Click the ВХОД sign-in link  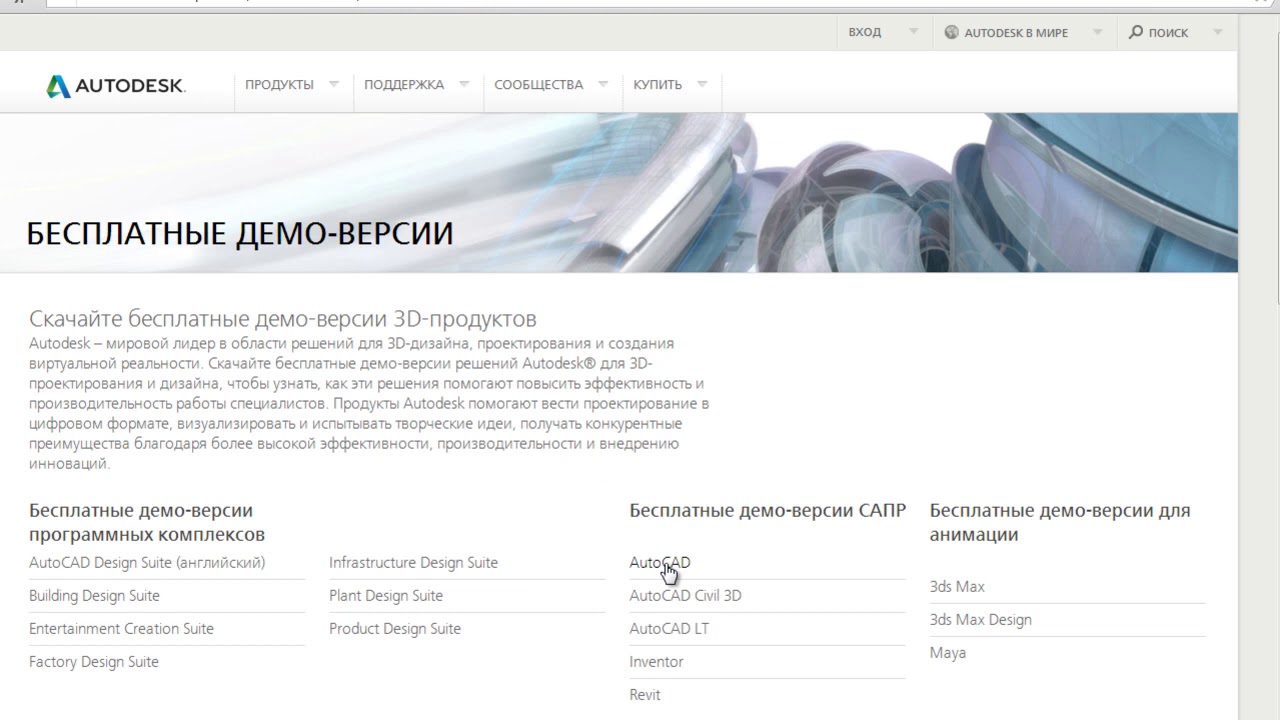pyautogui.click(x=864, y=32)
